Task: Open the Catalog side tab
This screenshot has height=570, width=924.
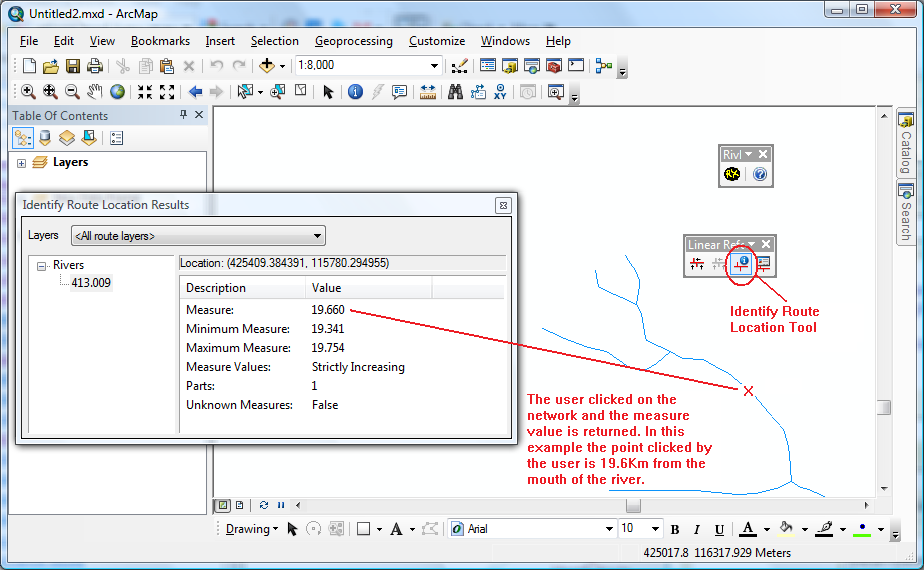Action: [906, 144]
